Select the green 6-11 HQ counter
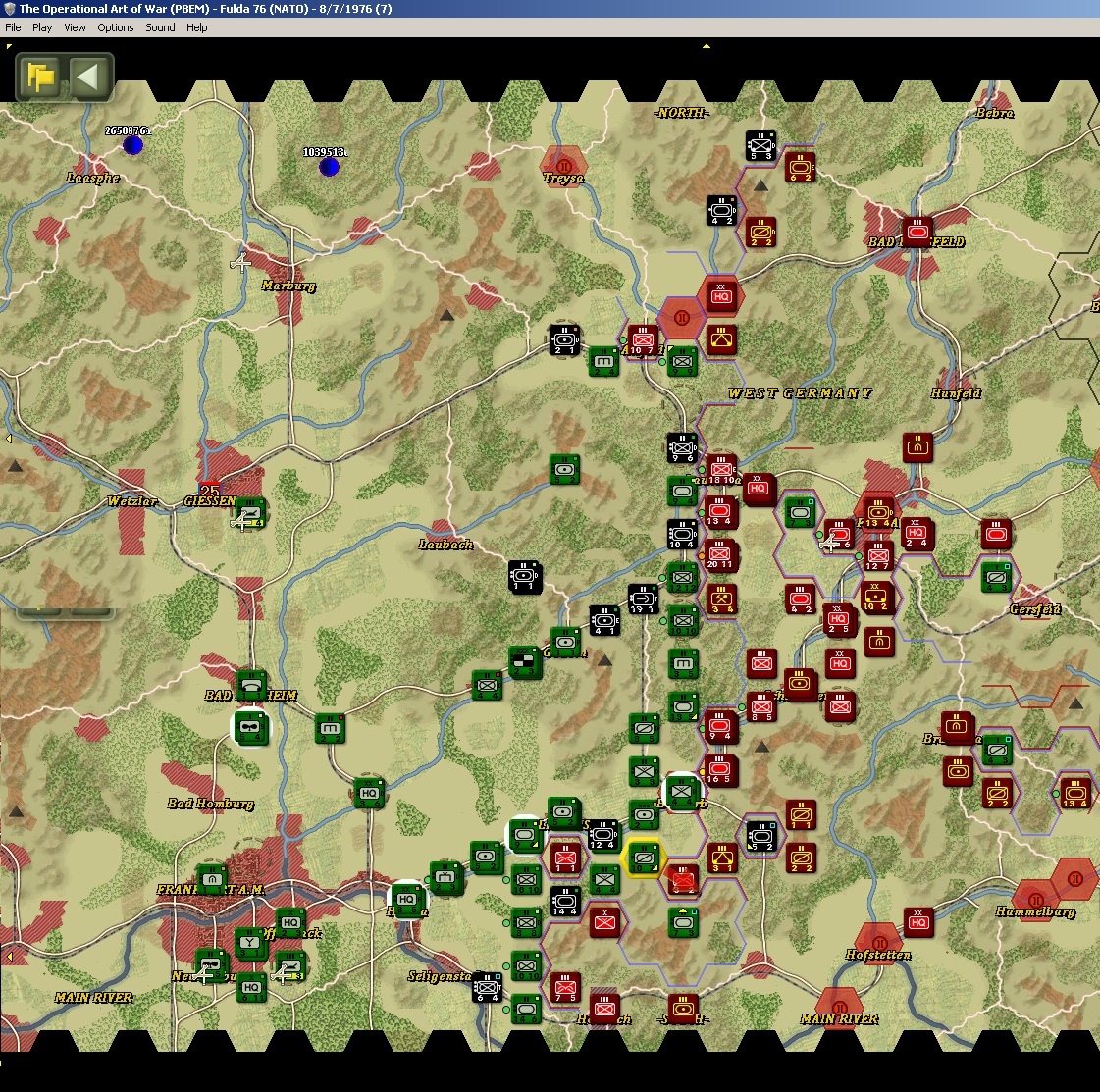Screen dimensions: 1100x1092 click(x=251, y=987)
